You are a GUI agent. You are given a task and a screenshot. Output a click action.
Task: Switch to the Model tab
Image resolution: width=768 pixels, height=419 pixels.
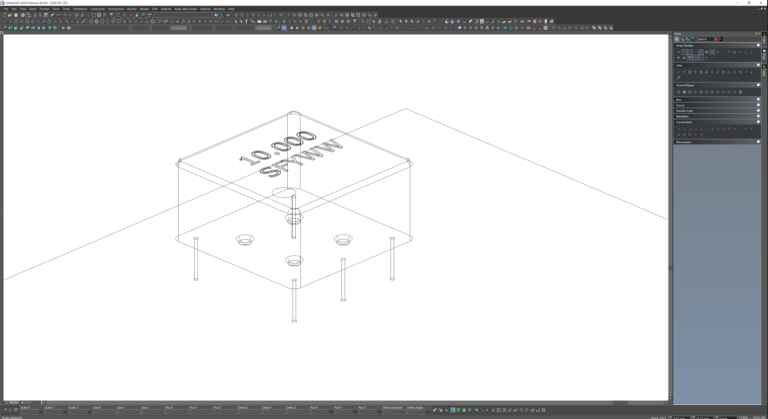(12, 402)
